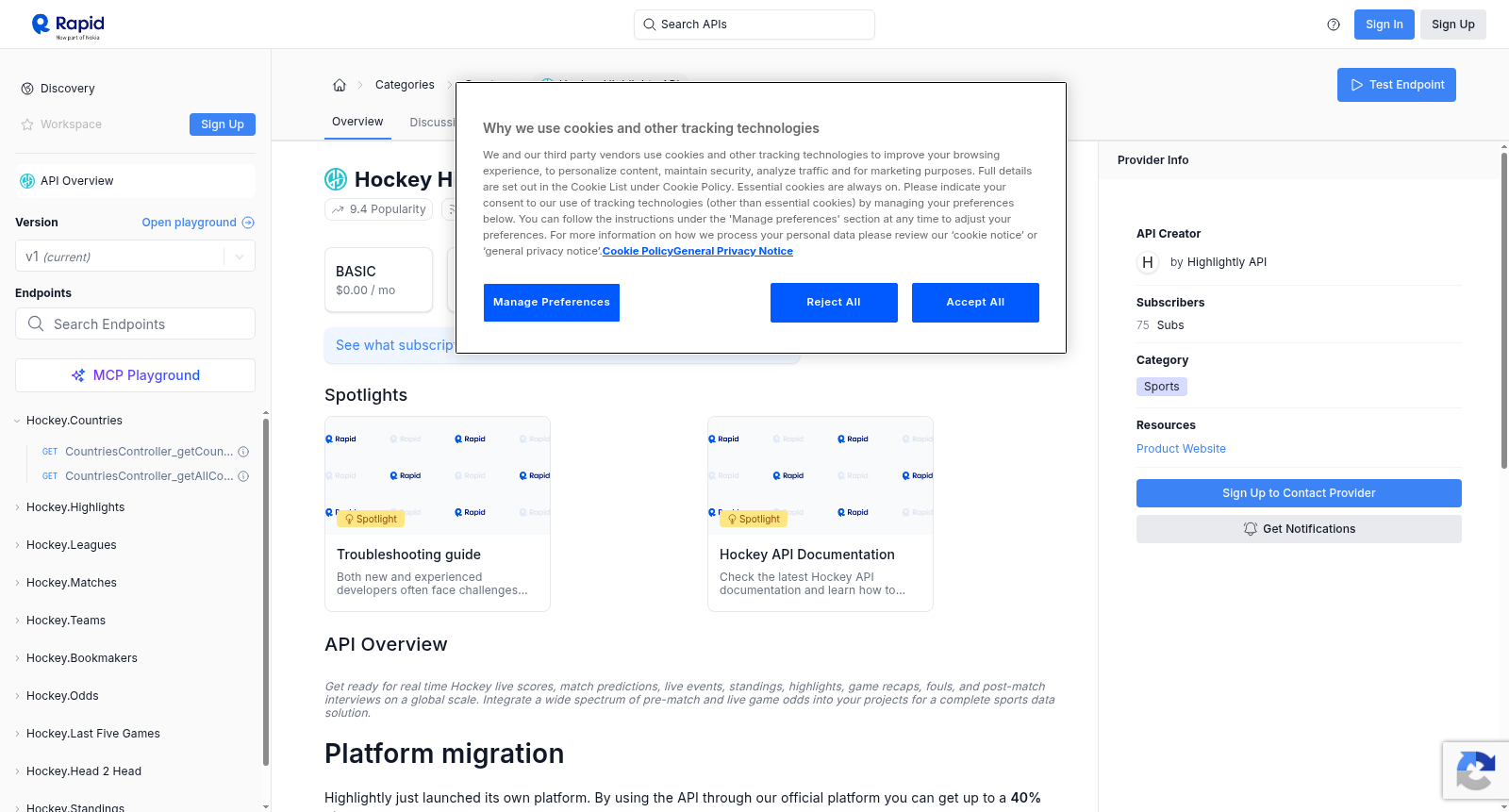Open the Categories breadcrumb
1509x812 pixels.
coord(405,85)
